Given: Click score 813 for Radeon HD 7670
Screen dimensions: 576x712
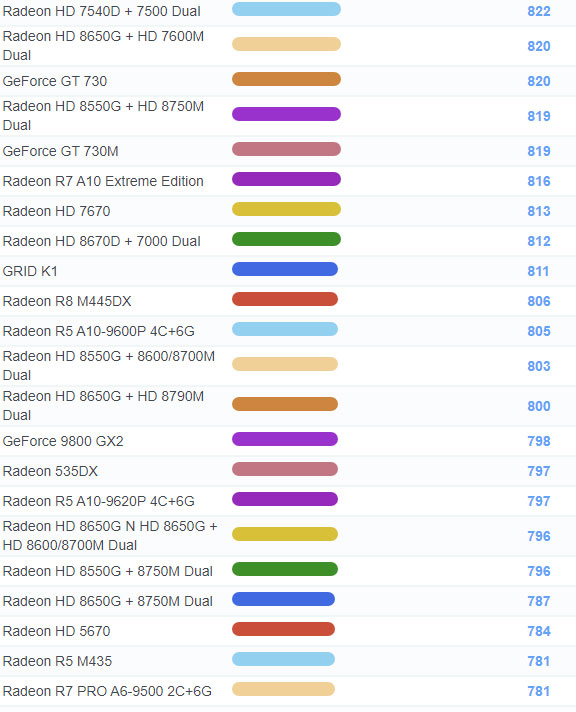Looking at the screenshot, I should click(539, 211).
